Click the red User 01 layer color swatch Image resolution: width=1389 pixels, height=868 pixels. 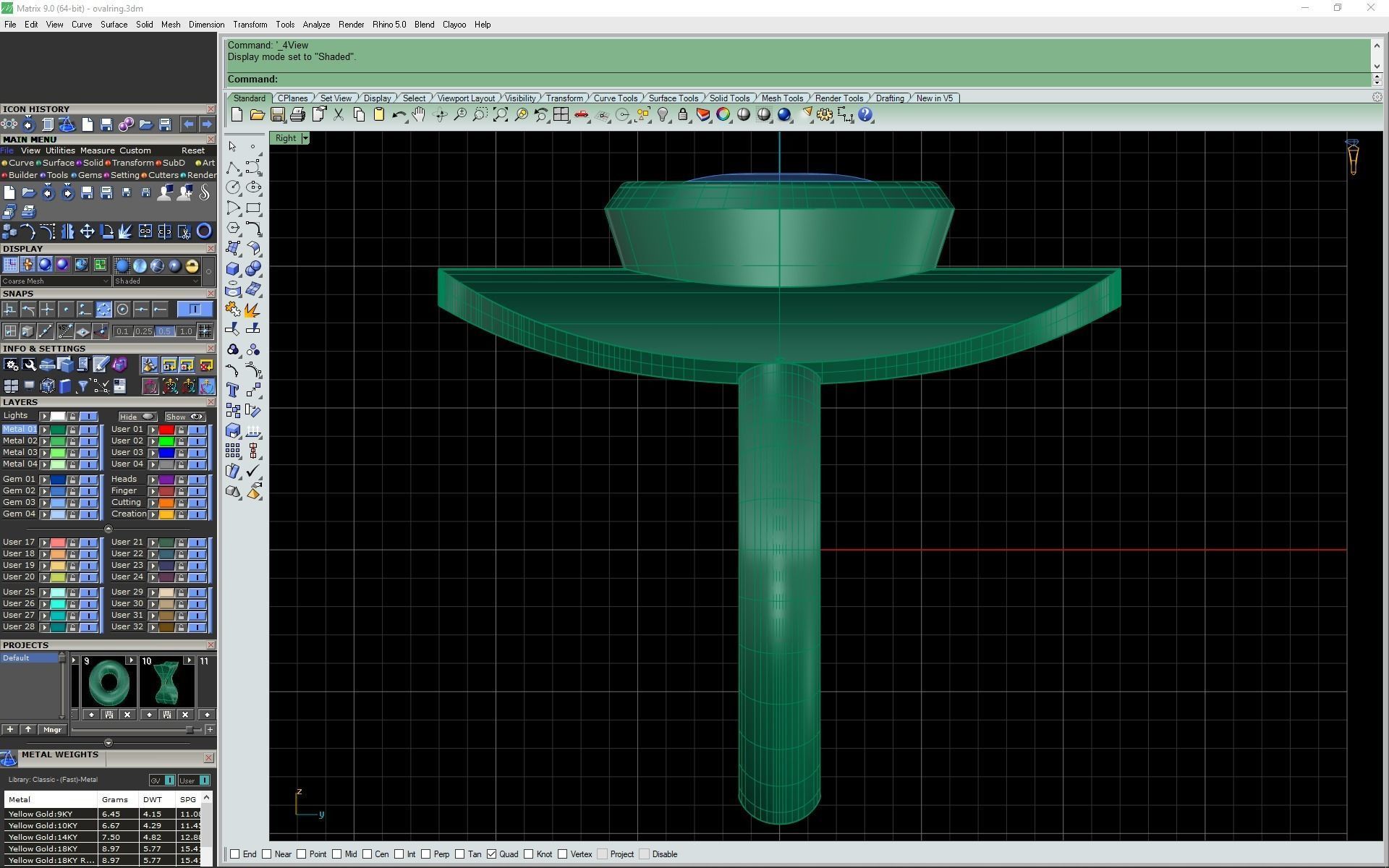point(166,430)
